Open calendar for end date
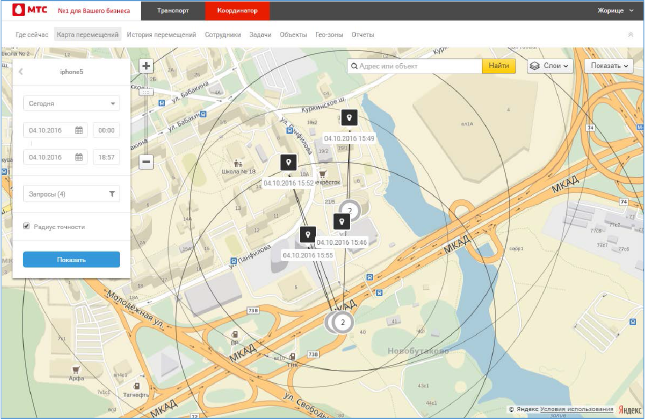645x419 pixels. [x=79, y=157]
